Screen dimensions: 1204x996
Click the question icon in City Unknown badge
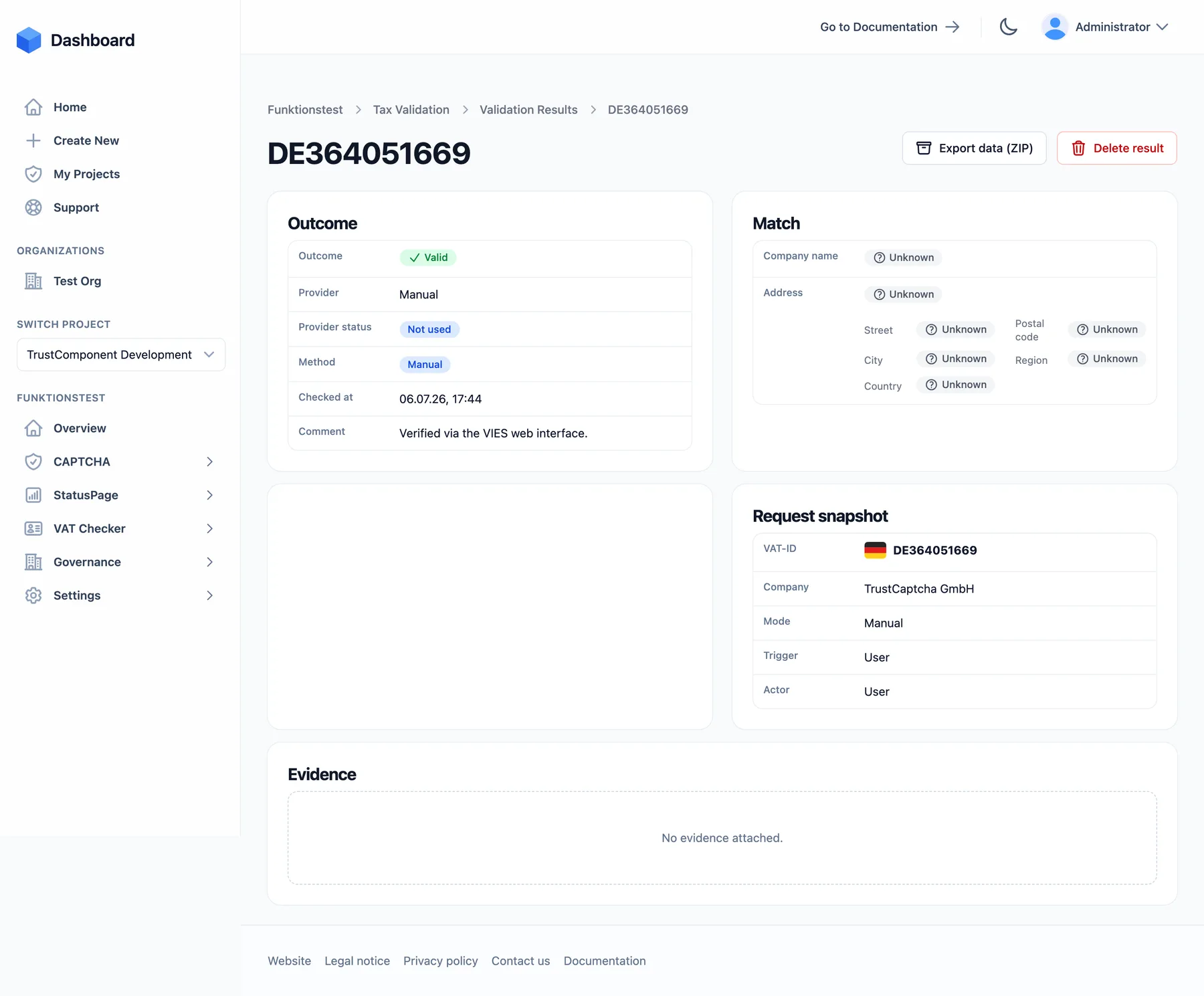click(x=931, y=359)
